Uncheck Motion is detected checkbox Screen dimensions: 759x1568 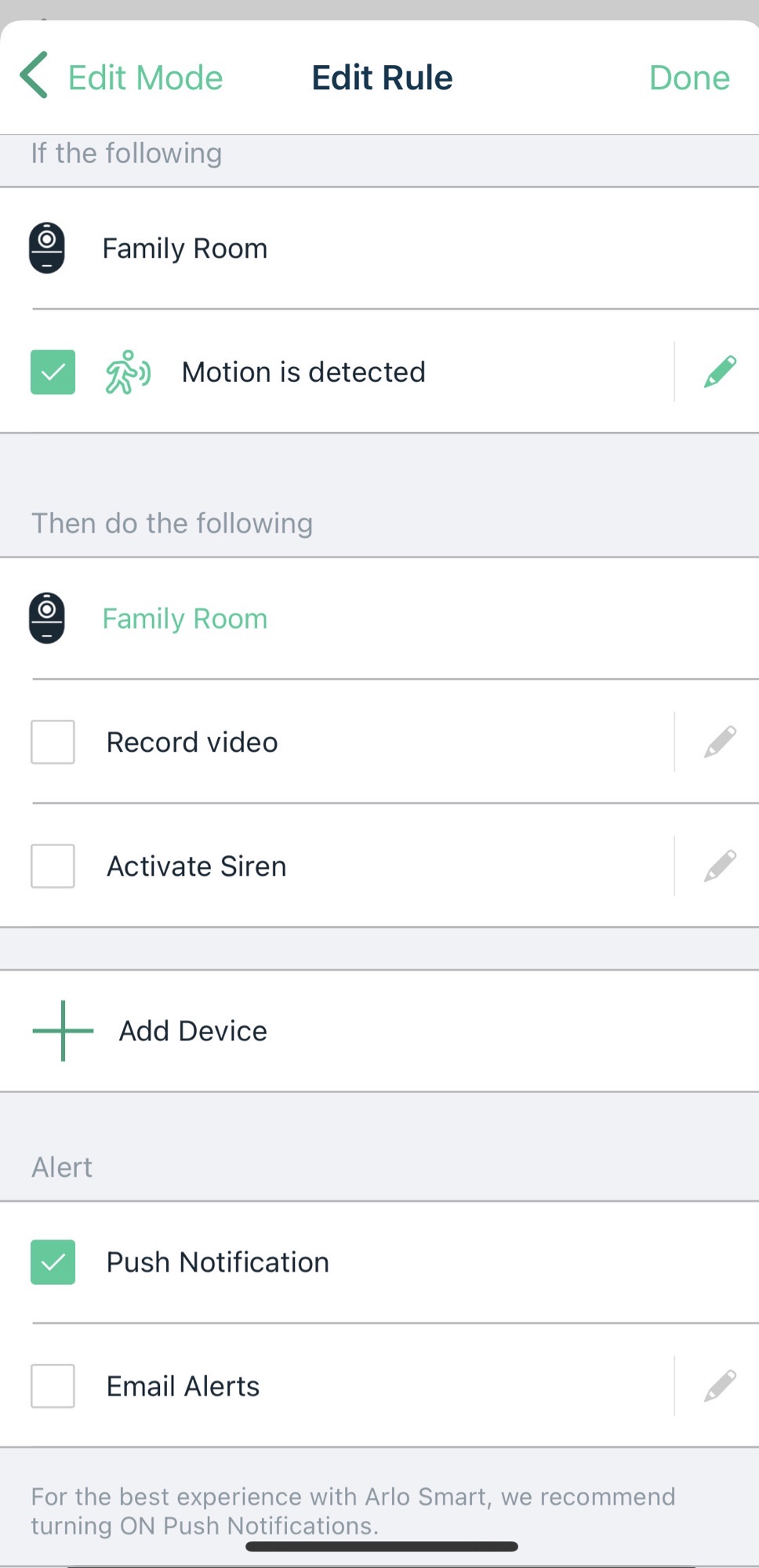click(x=53, y=372)
